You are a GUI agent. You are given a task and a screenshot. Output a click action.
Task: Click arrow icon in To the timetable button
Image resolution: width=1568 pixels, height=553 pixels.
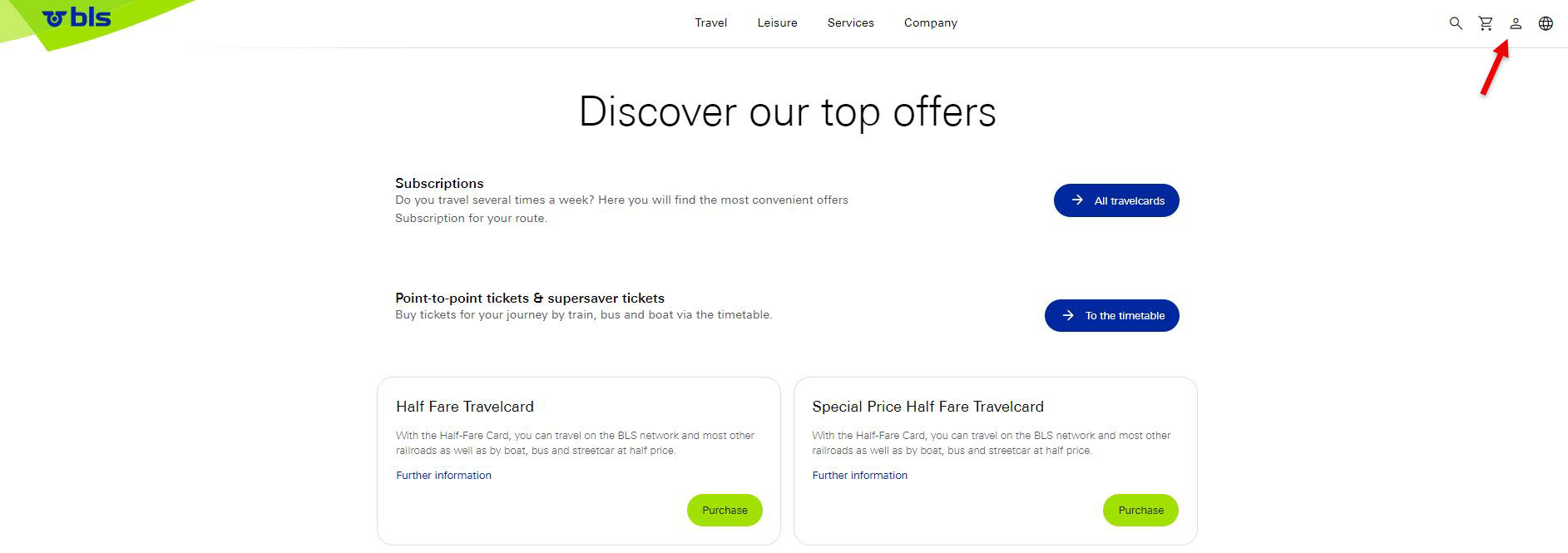[x=1068, y=315]
